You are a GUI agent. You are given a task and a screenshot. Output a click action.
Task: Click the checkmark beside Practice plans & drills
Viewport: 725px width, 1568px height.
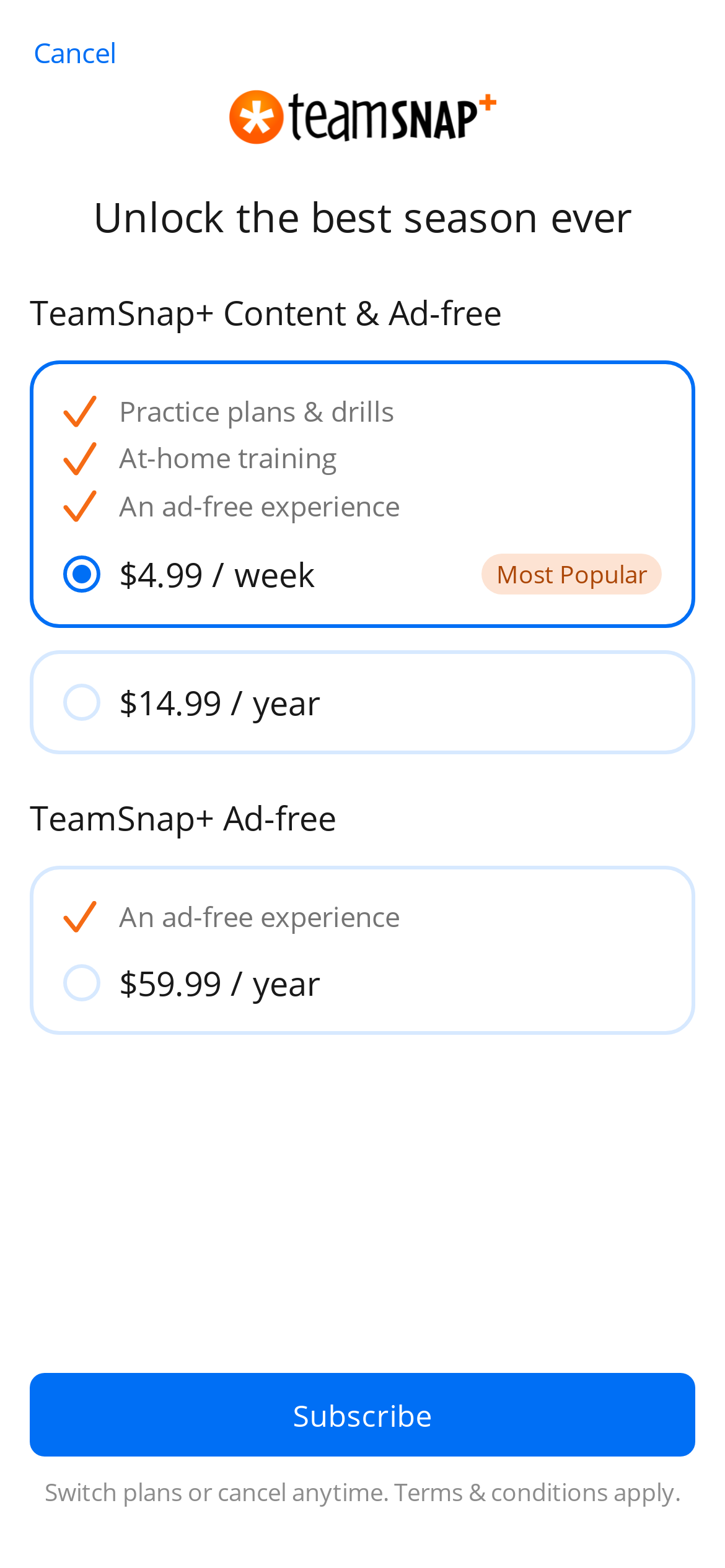tap(80, 411)
